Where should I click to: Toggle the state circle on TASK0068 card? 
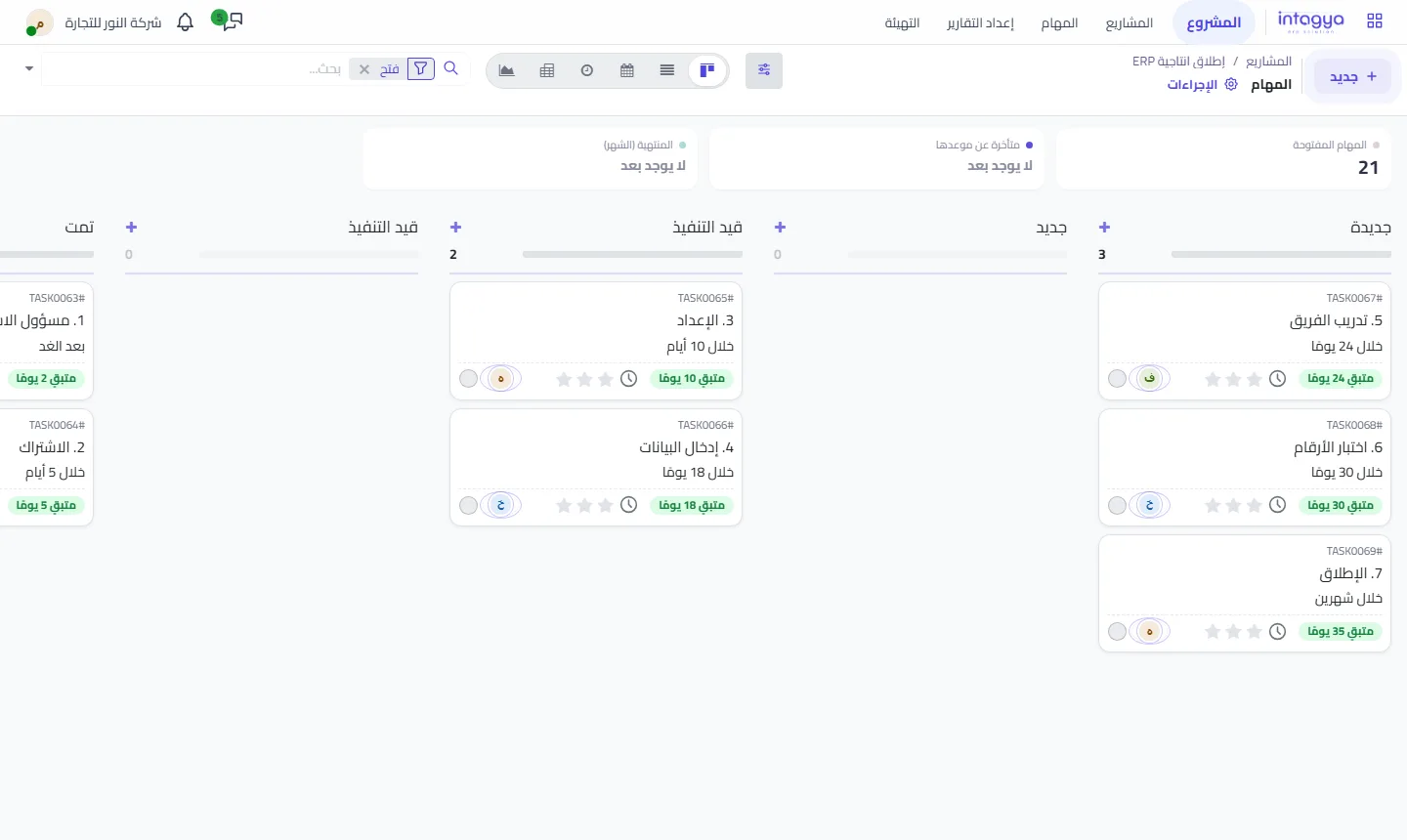(x=1118, y=506)
